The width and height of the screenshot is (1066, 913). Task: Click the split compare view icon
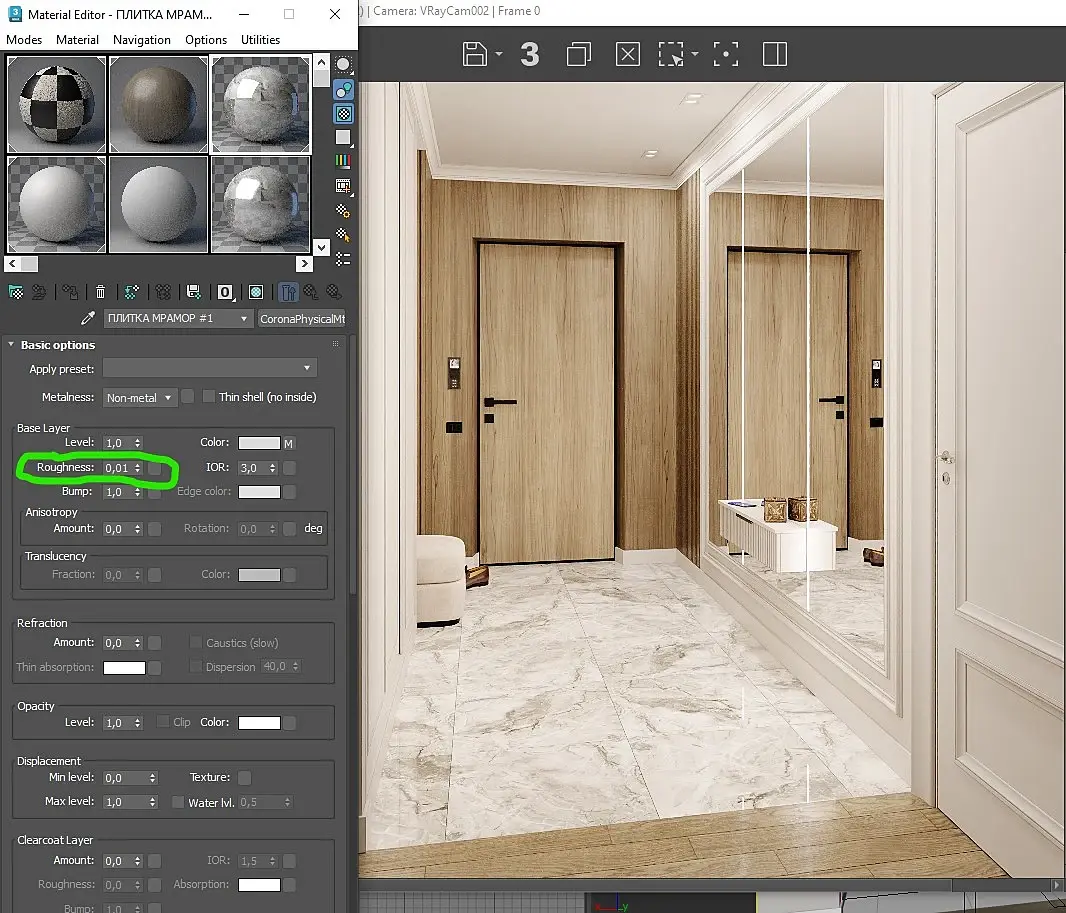(x=775, y=54)
